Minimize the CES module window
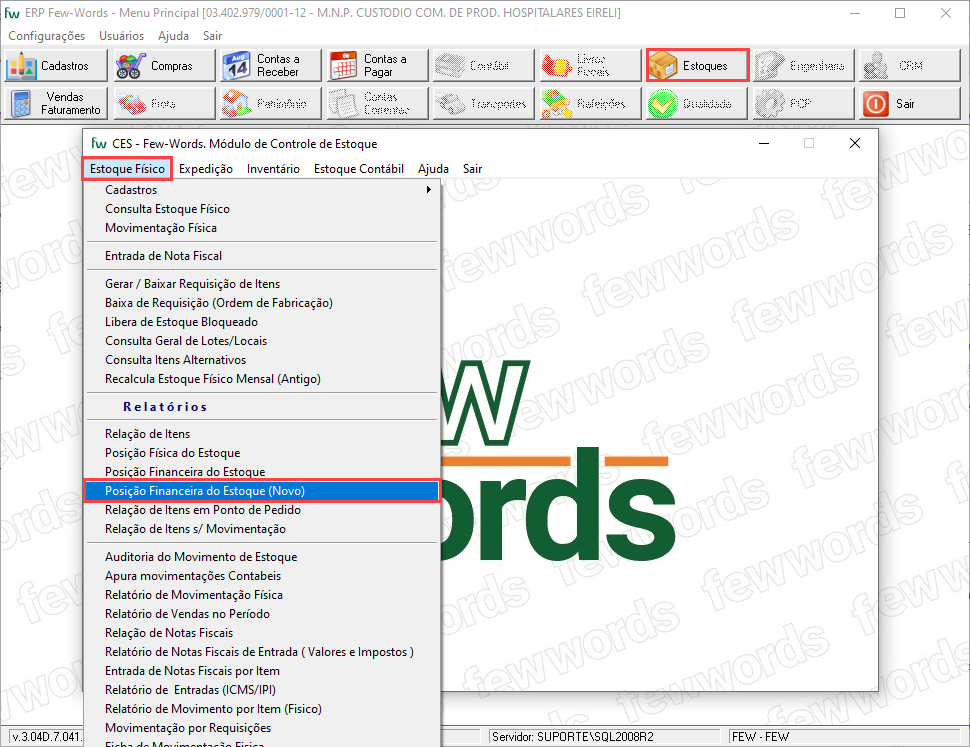Screen dimensions: 970x747 coord(764,143)
